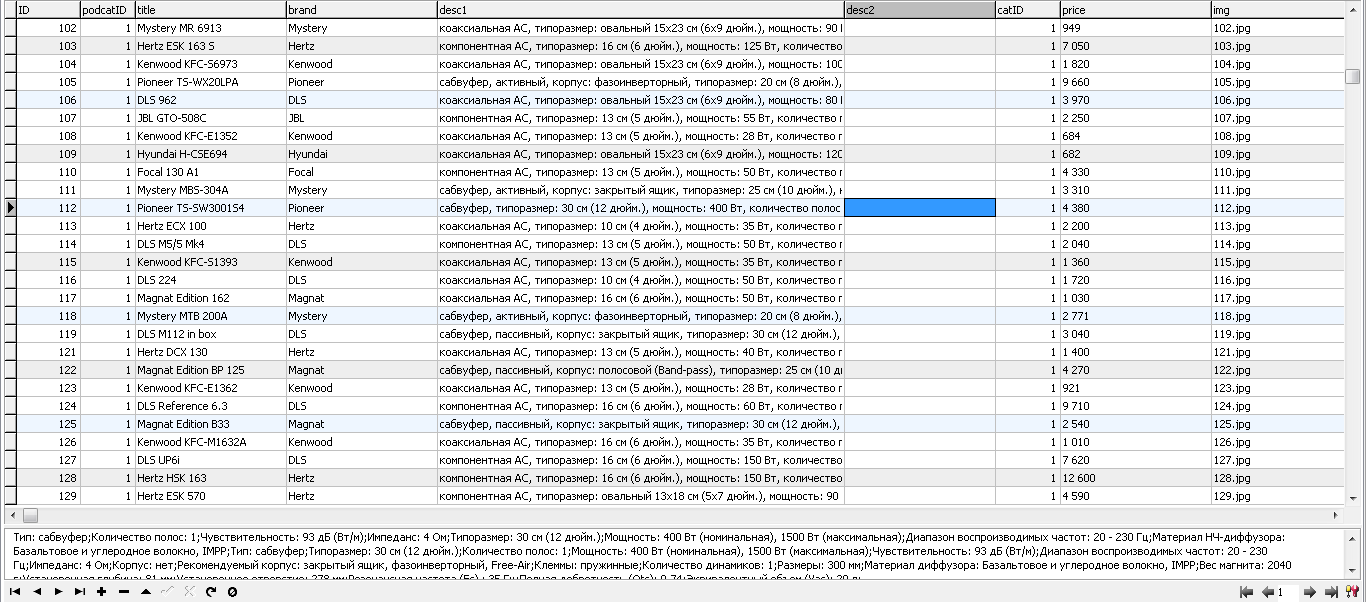The height and width of the screenshot is (602, 1366).
Task: Click the img column header
Action: (1277, 9)
